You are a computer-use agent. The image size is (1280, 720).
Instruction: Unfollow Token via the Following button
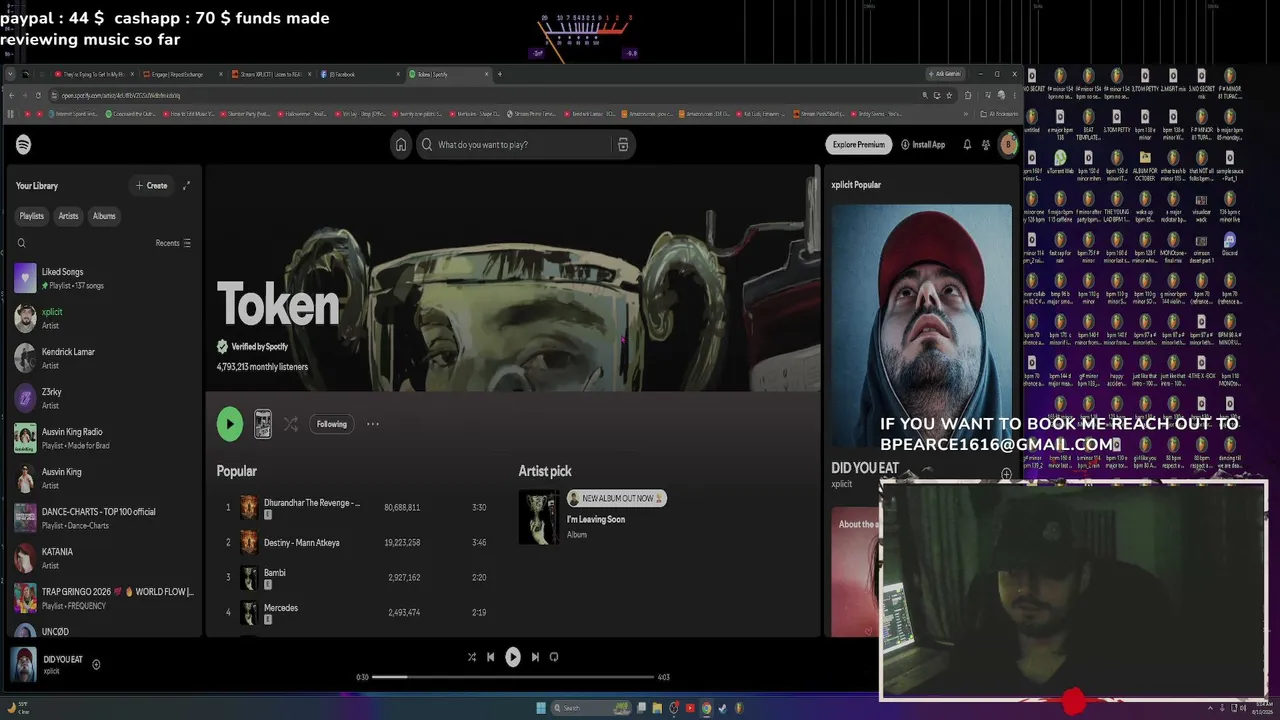332,424
